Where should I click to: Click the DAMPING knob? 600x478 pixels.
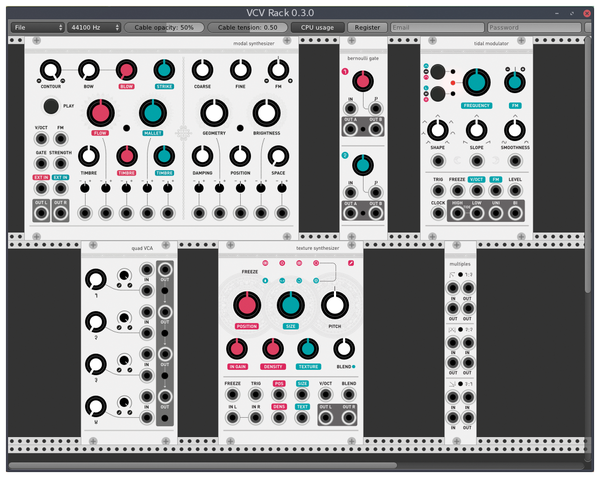pyautogui.click(x=202, y=156)
